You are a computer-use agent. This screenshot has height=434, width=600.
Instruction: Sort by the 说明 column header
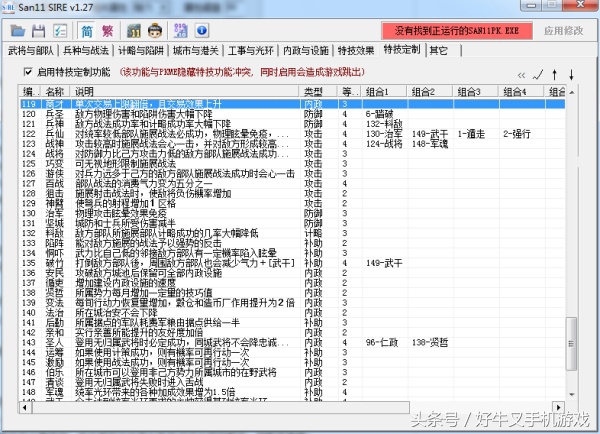tap(184, 91)
